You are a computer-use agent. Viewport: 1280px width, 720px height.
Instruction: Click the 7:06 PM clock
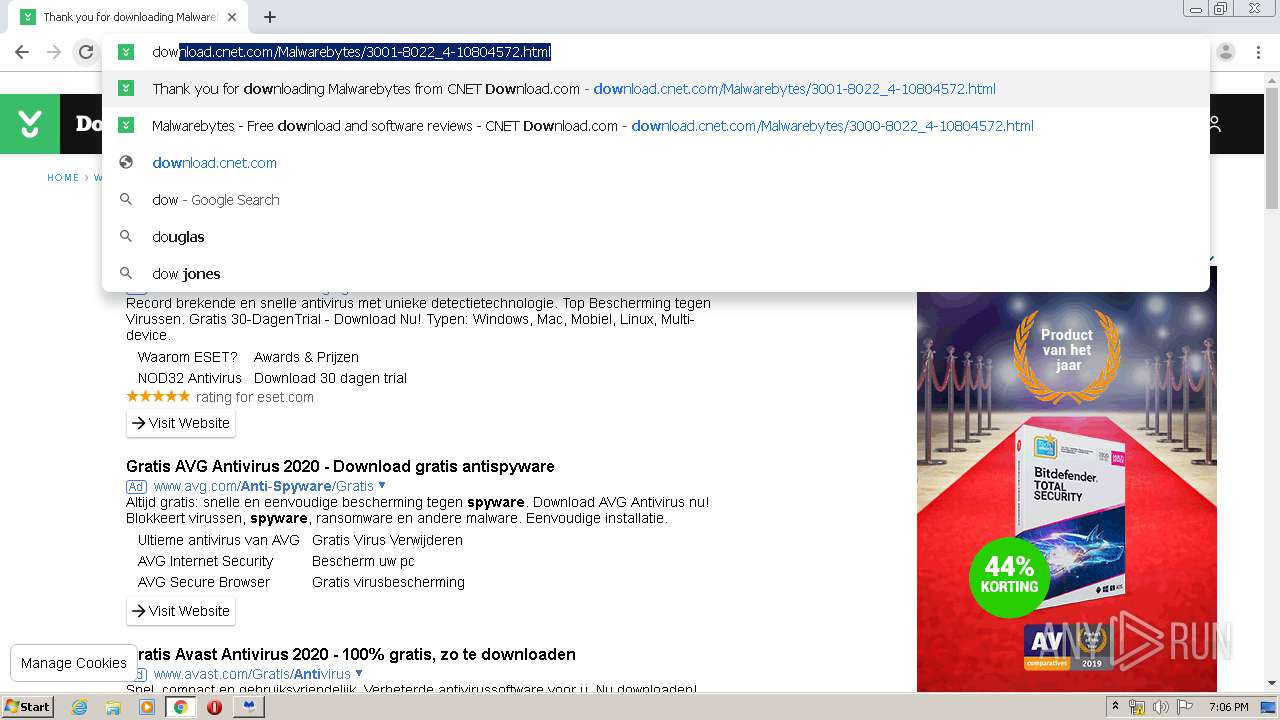click(x=1228, y=707)
